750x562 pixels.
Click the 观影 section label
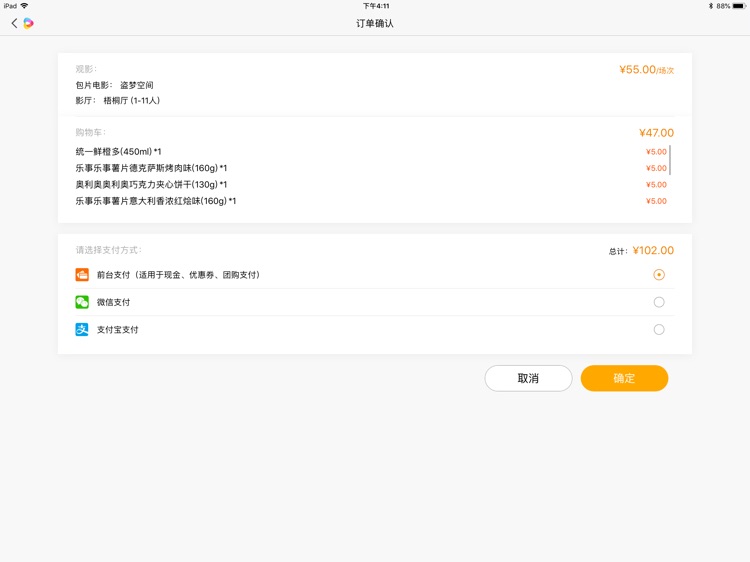[x=86, y=69]
